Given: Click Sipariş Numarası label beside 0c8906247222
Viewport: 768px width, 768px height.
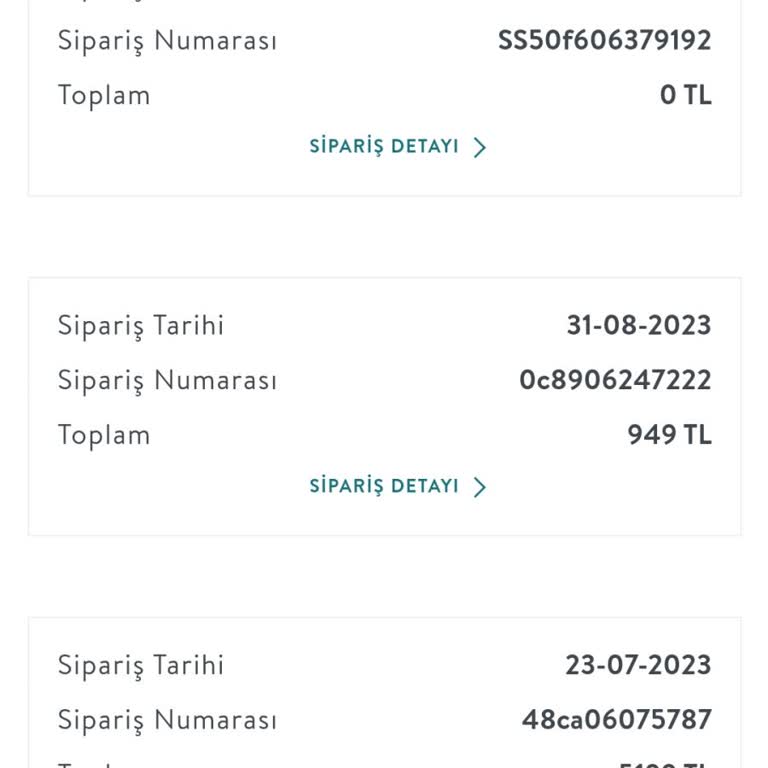Looking at the screenshot, I should coord(167,381).
